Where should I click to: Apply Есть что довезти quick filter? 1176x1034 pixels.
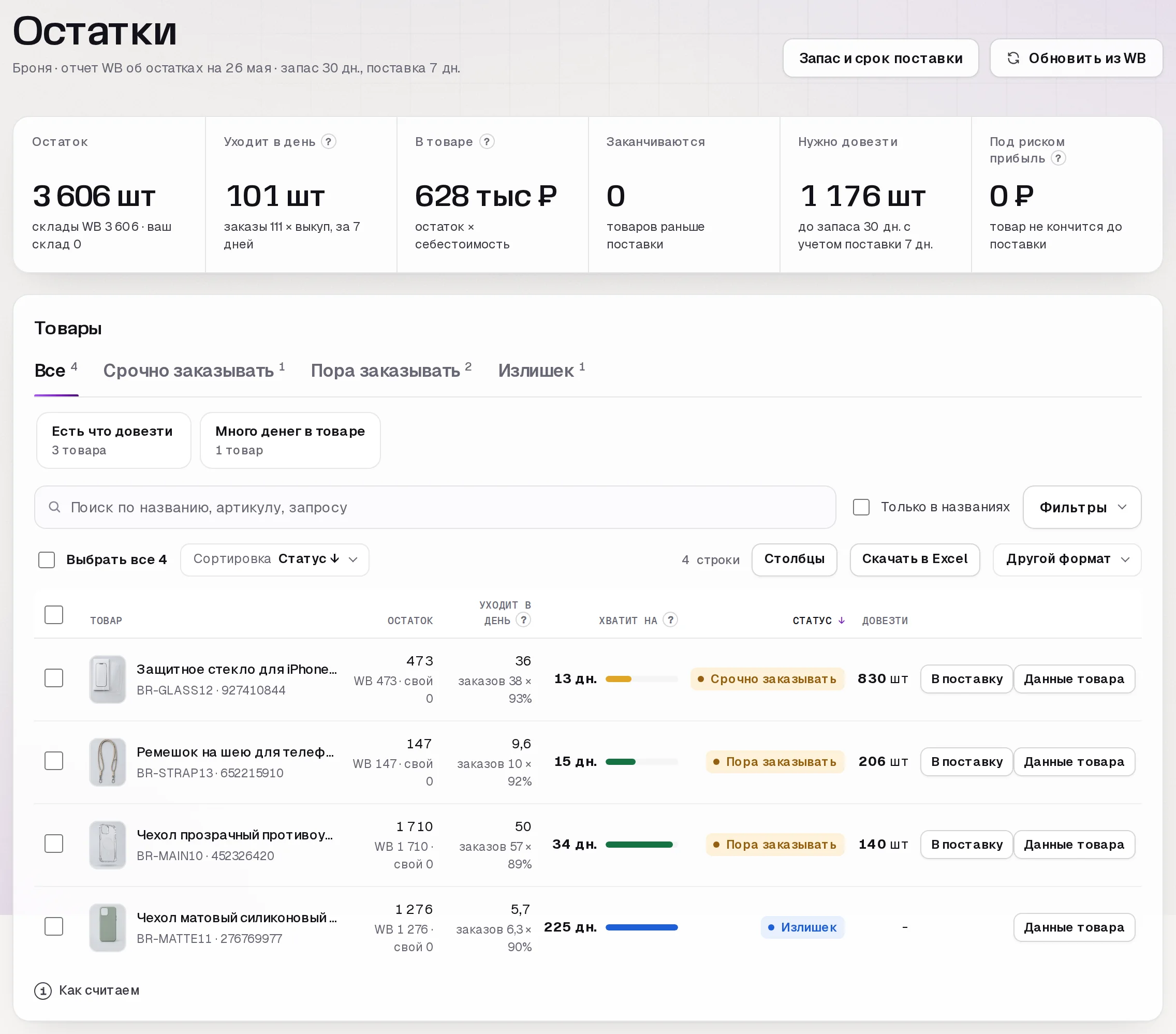(113, 440)
